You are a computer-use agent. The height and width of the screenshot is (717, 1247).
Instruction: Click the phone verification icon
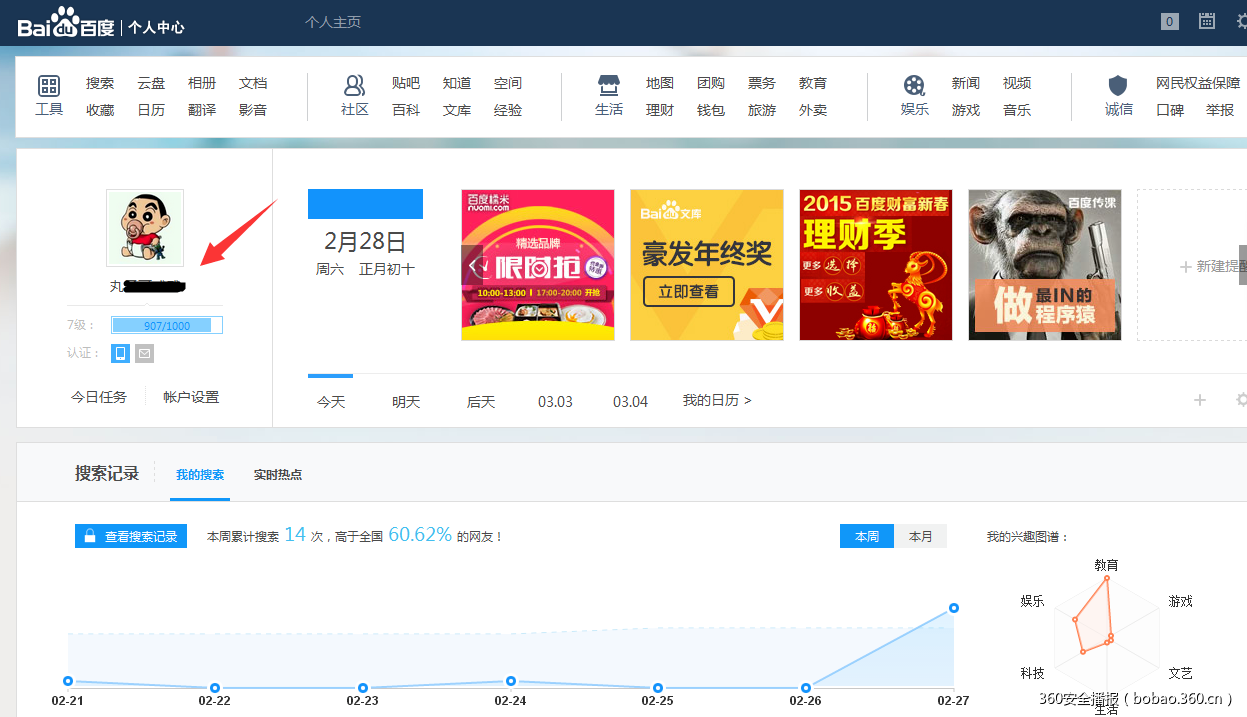pos(120,353)
